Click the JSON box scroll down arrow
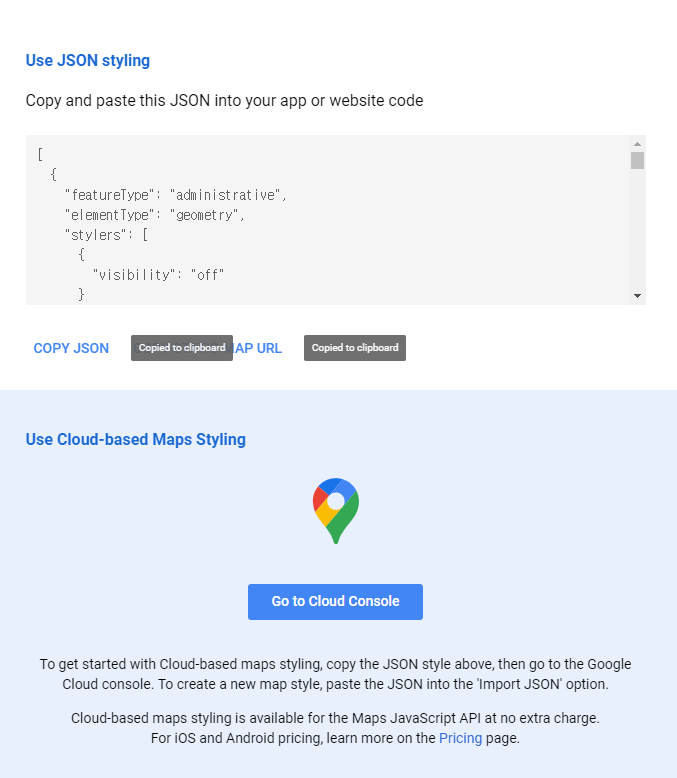The width and height of the screenshot is (677, 778). pyautogui.click(x=637, y=296)
